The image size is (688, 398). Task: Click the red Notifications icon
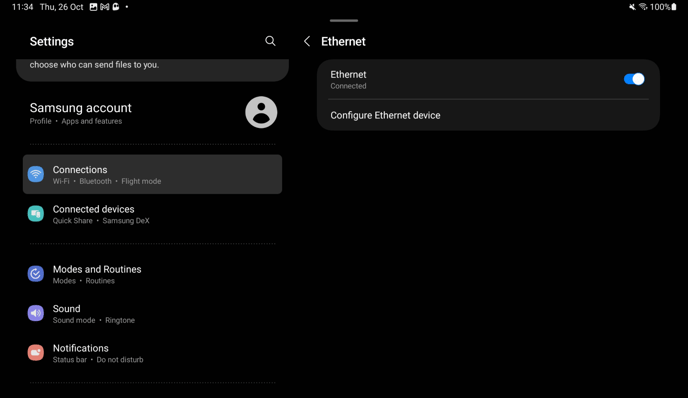pyautogui.click(x=36, y=352)
